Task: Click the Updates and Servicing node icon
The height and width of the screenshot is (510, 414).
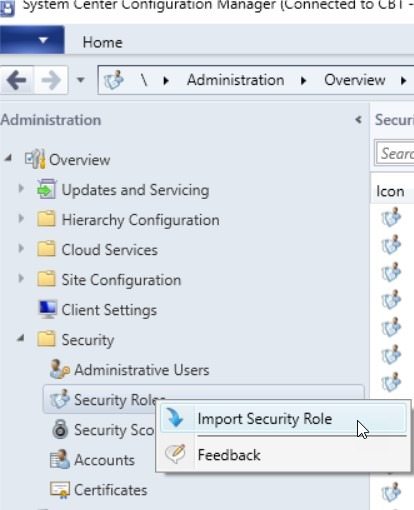Action: click(46, 189)
